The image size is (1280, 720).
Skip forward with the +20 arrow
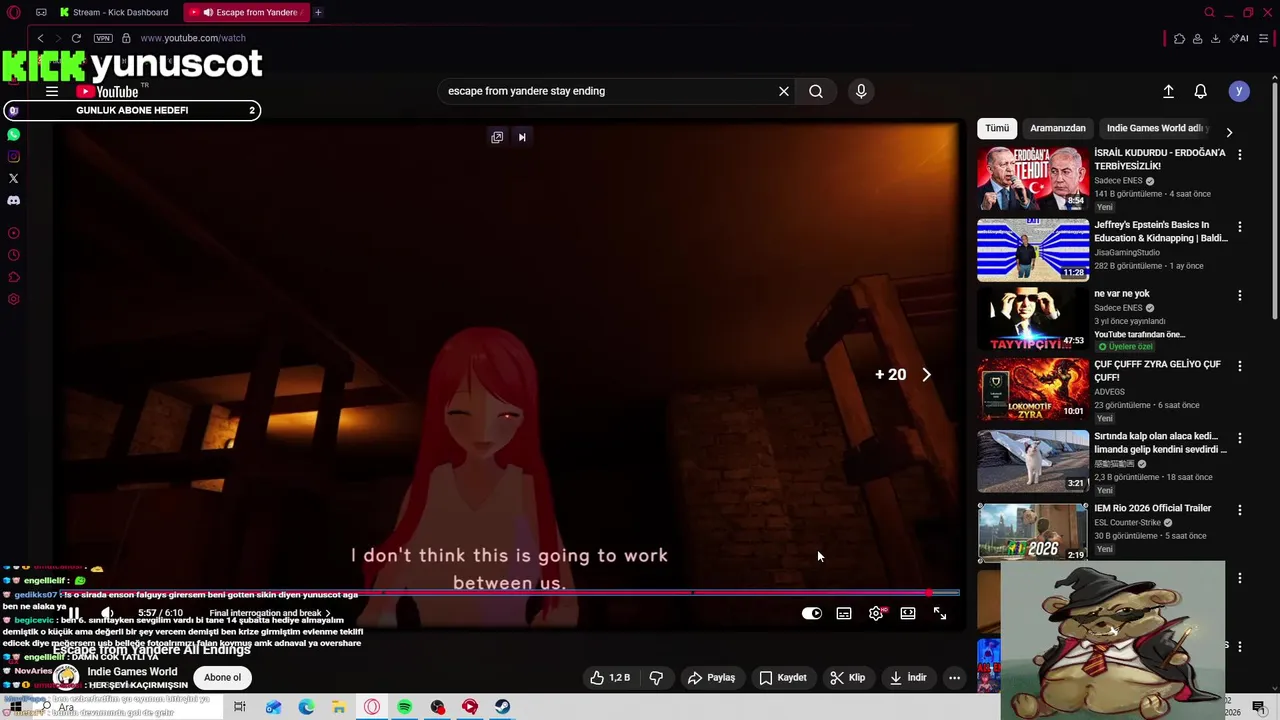[x=904, y=374]
